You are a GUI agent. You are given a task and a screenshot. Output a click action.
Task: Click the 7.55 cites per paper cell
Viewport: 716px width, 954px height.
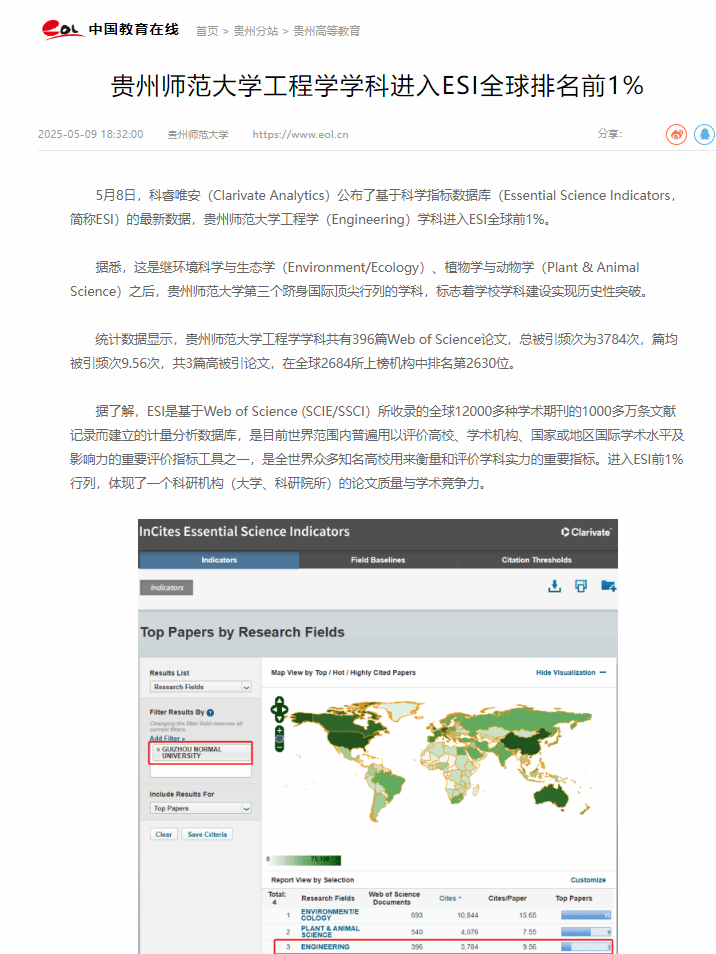click(530, 931)
